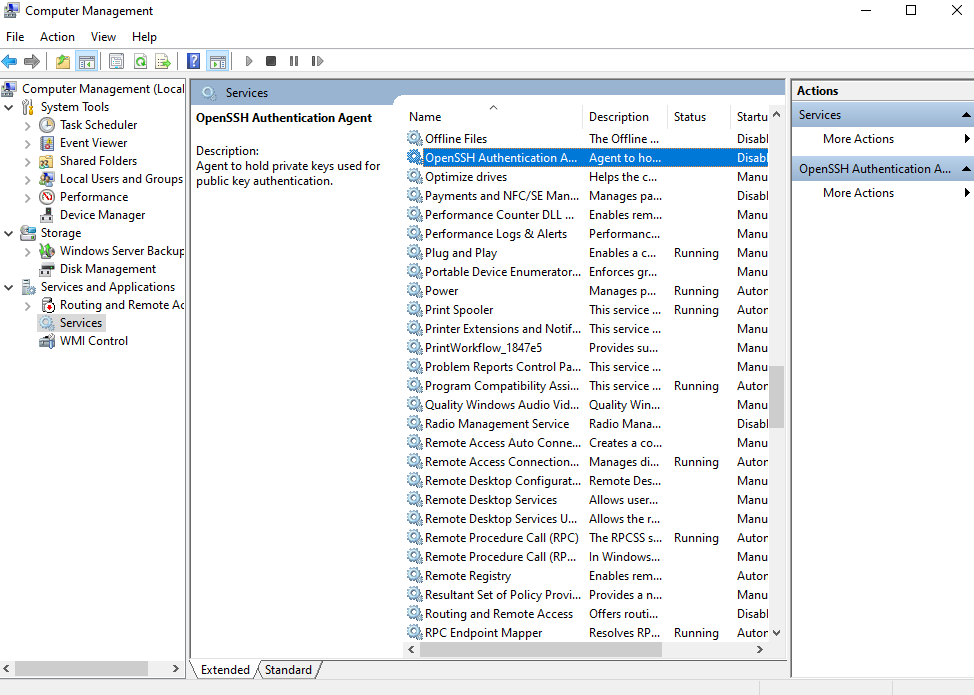Expand the Windows Server Backup node
Viewport: 974px width, 695px height.
pyautogui.click(x=27, y=252)
